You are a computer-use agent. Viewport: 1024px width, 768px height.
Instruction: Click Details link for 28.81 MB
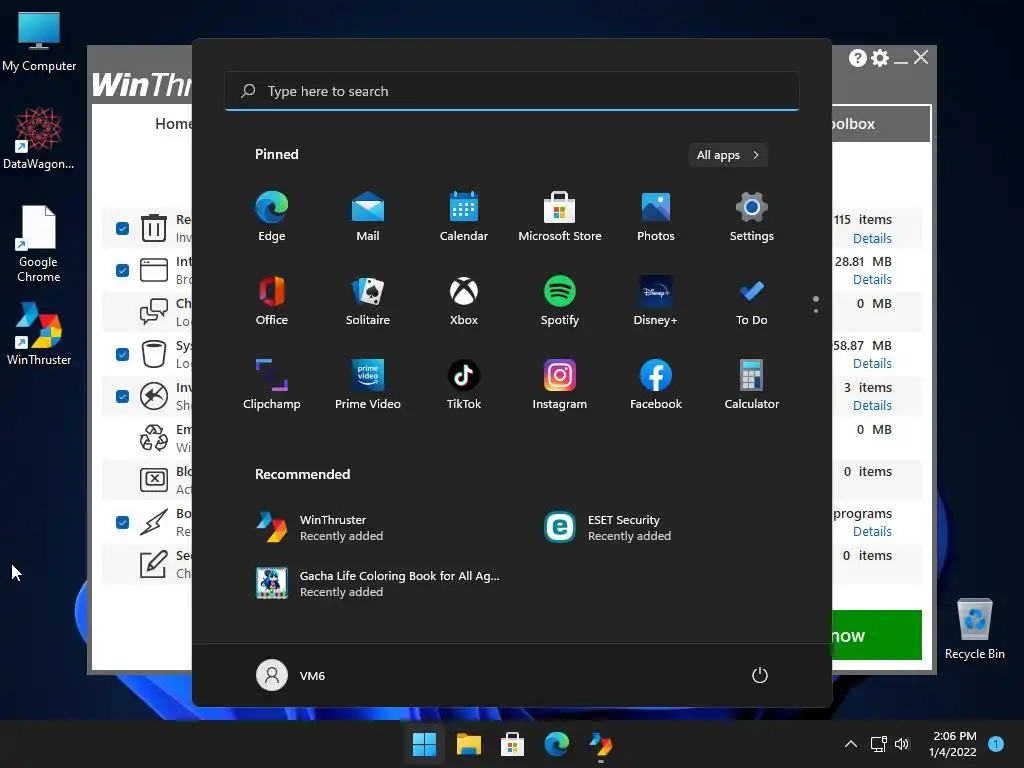pyautogui.click(x=872, y=280)
